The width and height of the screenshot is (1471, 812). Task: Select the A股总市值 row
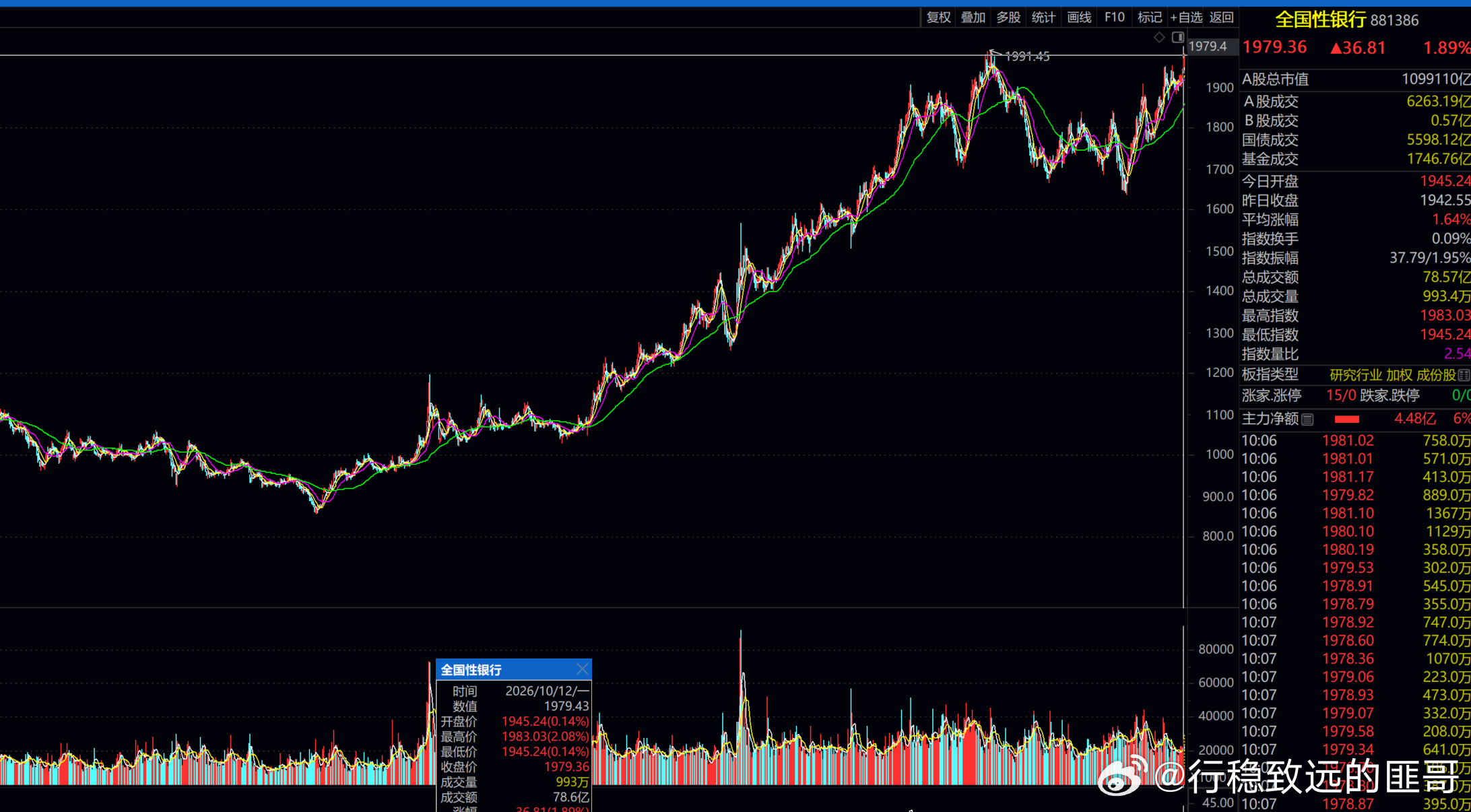pos(1355,79)
